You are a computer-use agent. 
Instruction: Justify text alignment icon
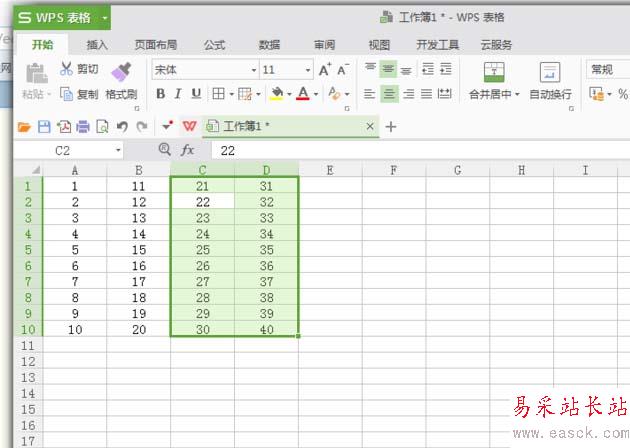426,94
